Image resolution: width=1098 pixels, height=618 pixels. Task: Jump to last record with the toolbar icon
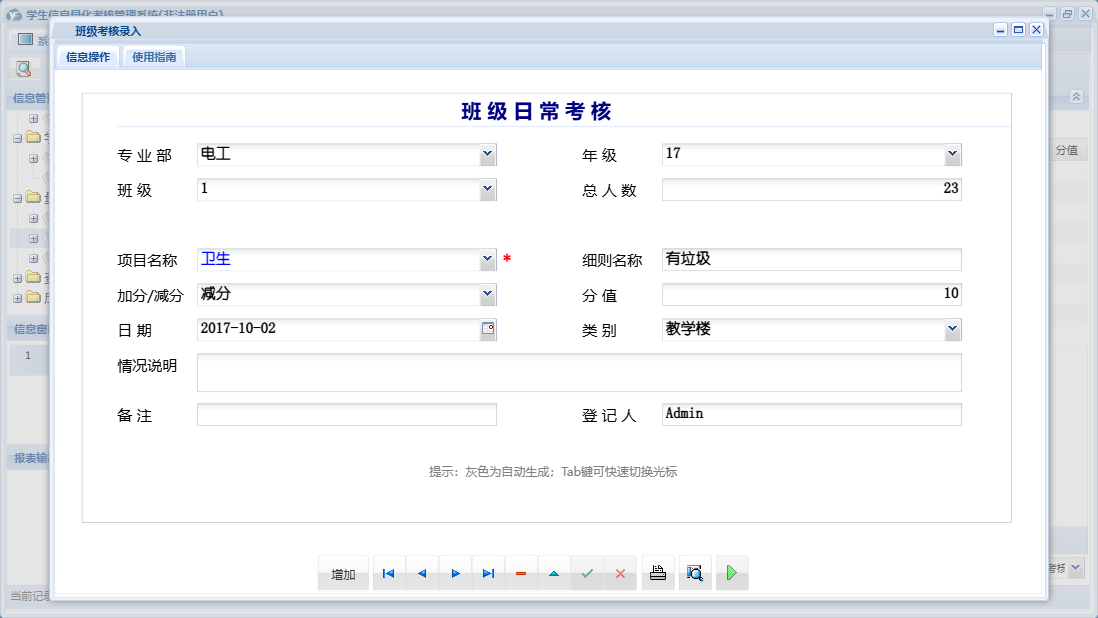(x=488, y=573)
